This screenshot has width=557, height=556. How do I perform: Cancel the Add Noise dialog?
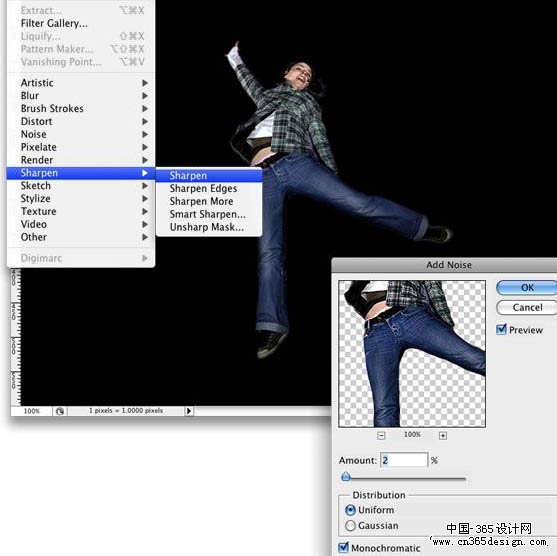527,307
